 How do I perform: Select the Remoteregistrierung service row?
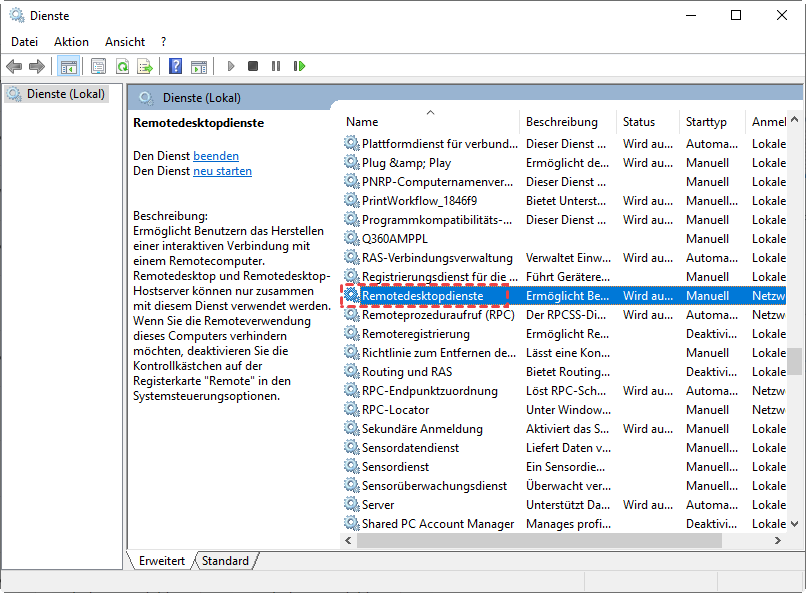click(415, 334)
